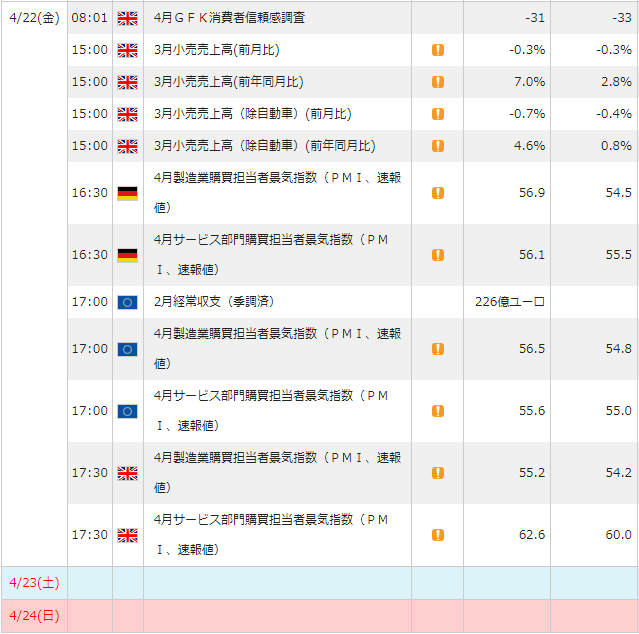Click the 7.0% value
The height and width of the screenshot is (634, 639).
click(530, 82)
